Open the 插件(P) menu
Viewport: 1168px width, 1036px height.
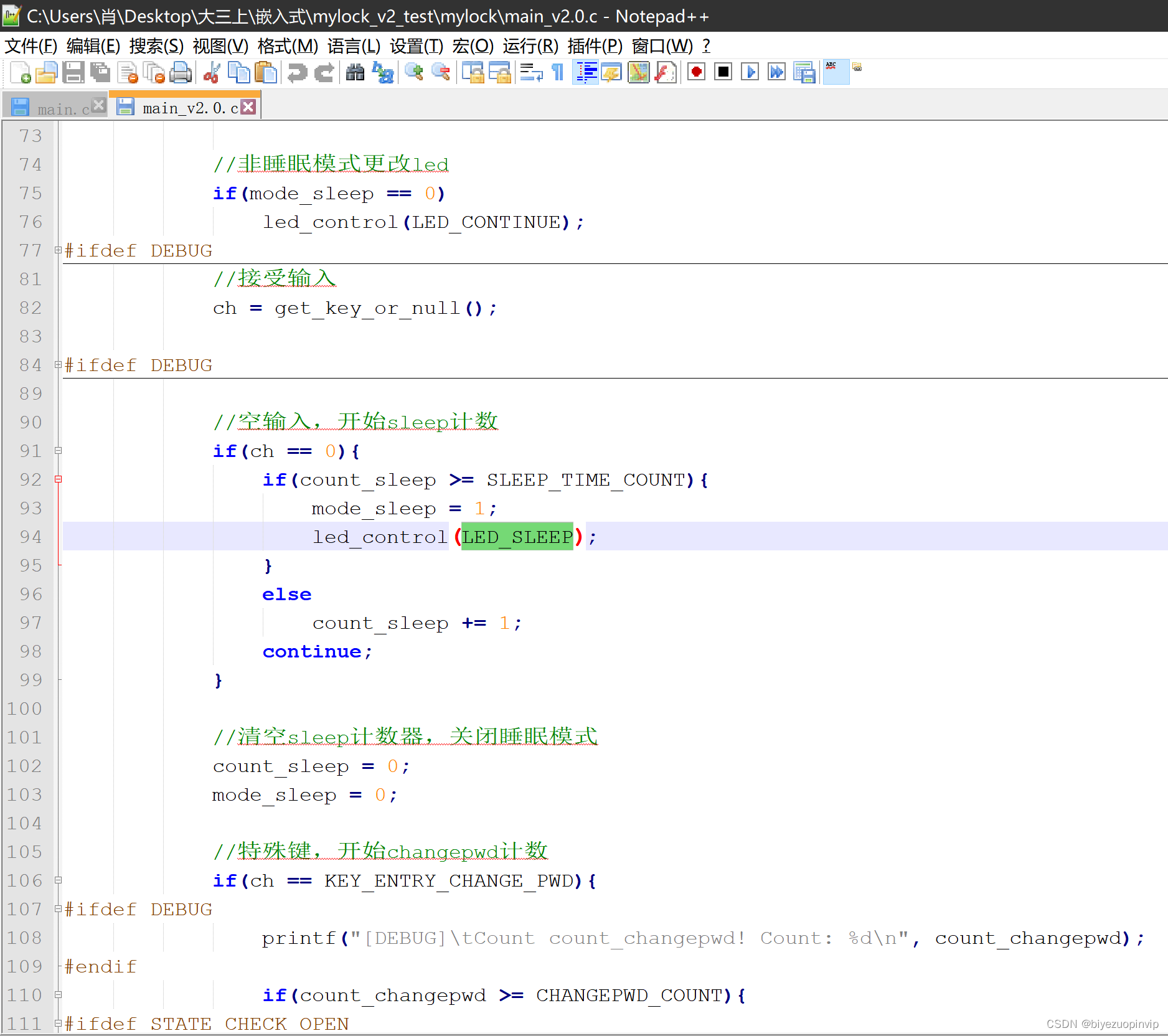point(595,46)
